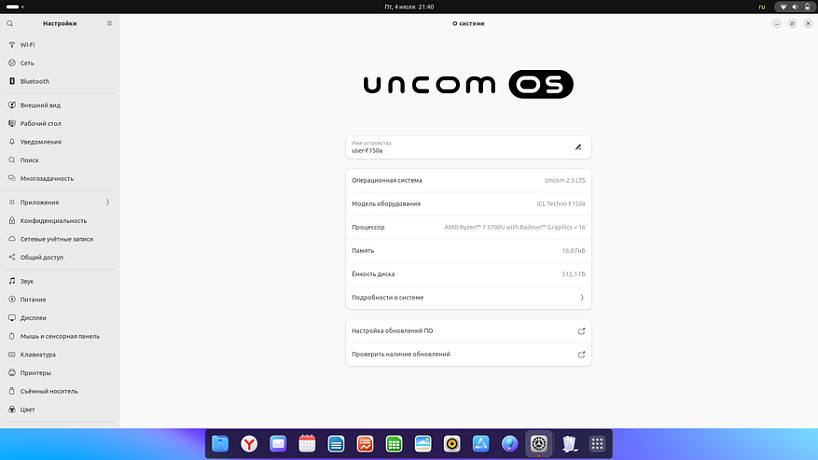This screenshot has height=460, width=818.
Task: Show all applications grid in dock
Action: 597,443
